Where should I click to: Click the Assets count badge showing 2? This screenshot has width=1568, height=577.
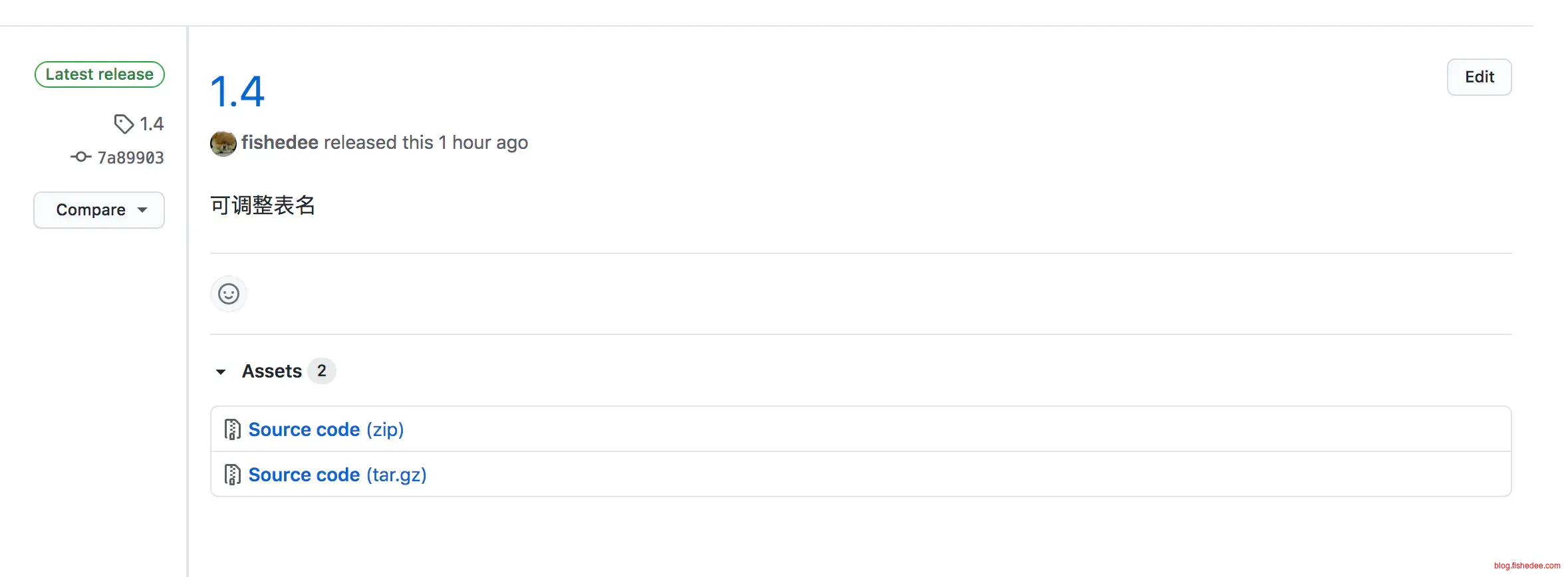[x=322, y=371]
